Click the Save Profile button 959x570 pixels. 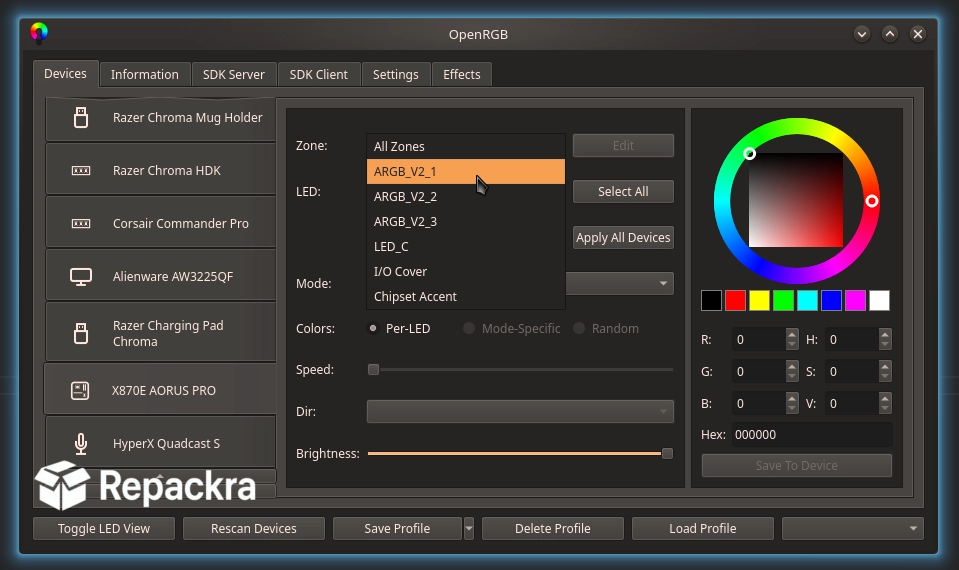(398, 528)
